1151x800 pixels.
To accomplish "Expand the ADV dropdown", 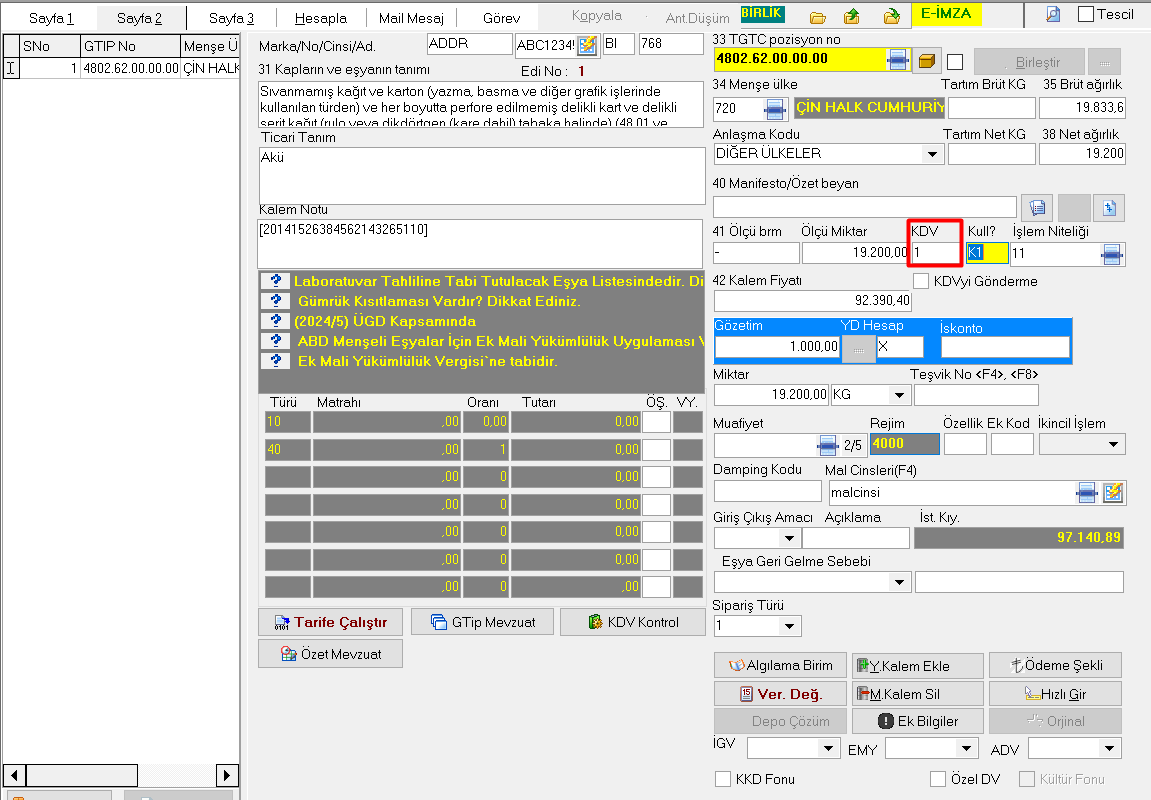I will 1109,749.
